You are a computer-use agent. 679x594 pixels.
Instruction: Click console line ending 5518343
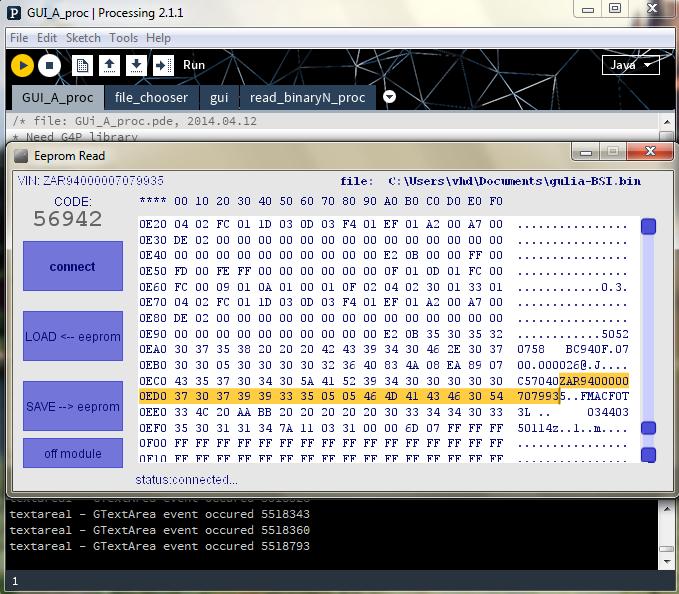(160, 514)
